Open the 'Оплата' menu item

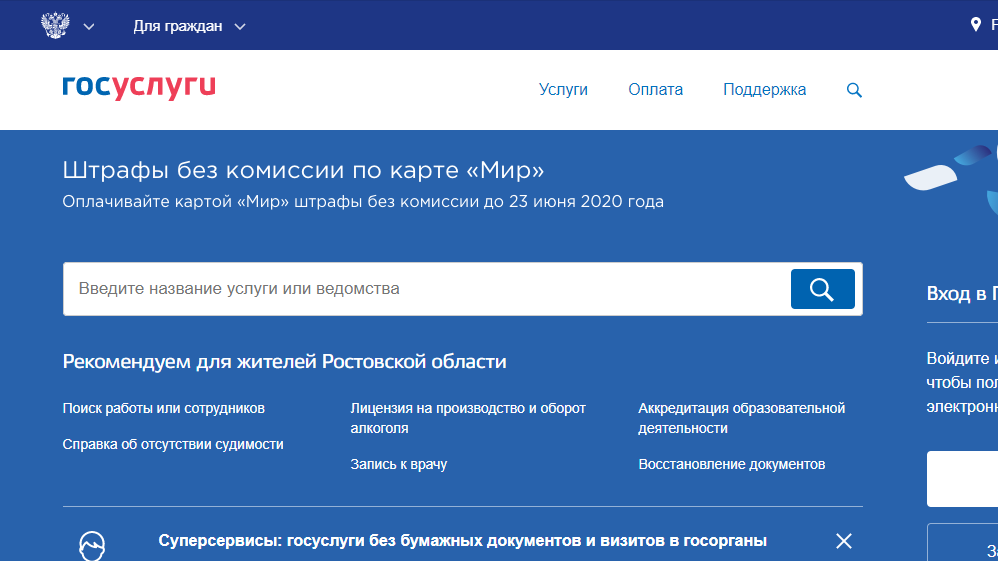click(x=656, y=90)
